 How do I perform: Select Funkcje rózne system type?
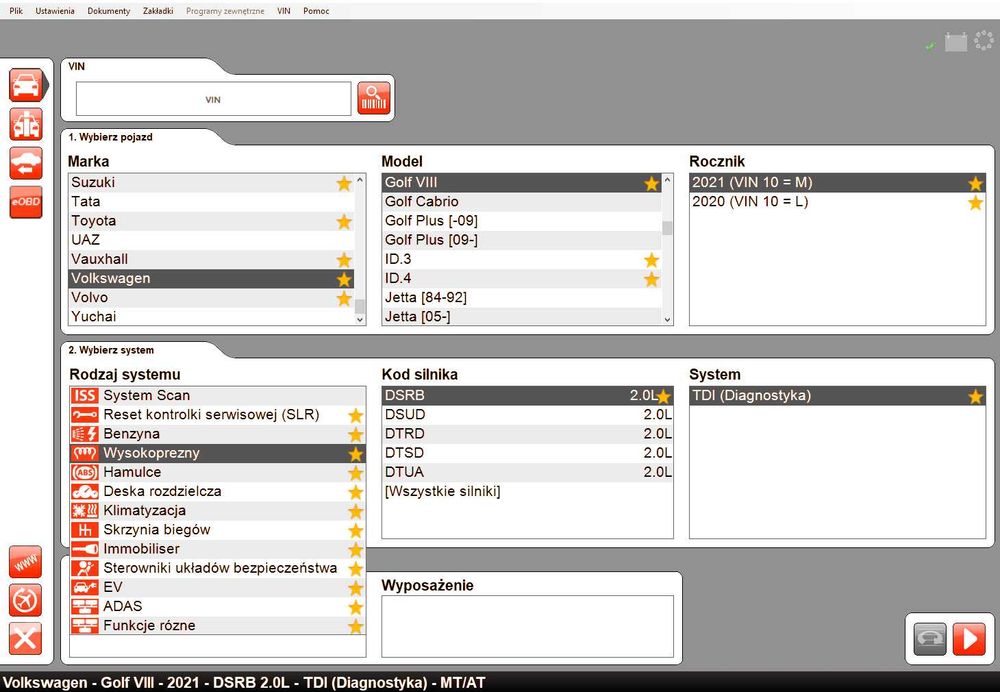click(x=217, y=625)
